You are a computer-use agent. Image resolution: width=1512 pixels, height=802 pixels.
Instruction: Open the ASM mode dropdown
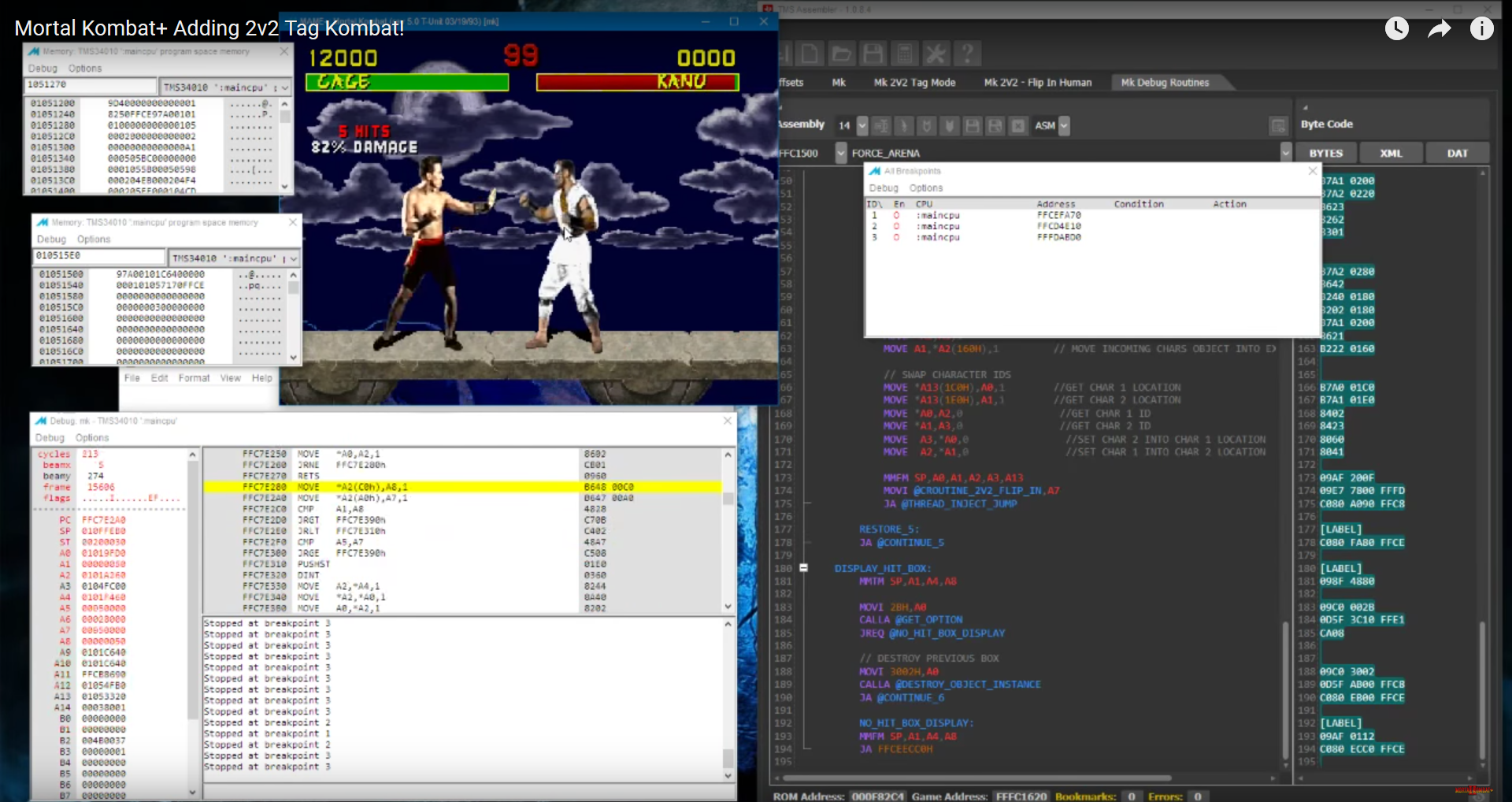(x=1065, y=125)
